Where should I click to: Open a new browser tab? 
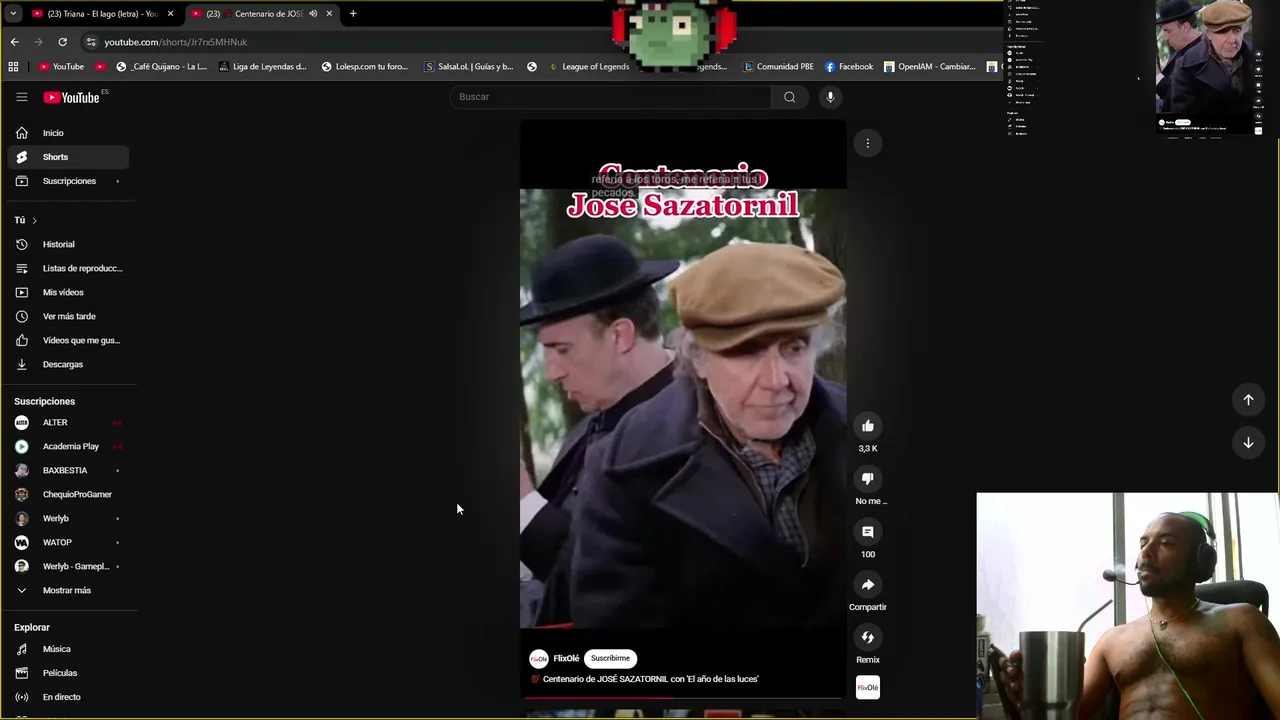[353, 14]
